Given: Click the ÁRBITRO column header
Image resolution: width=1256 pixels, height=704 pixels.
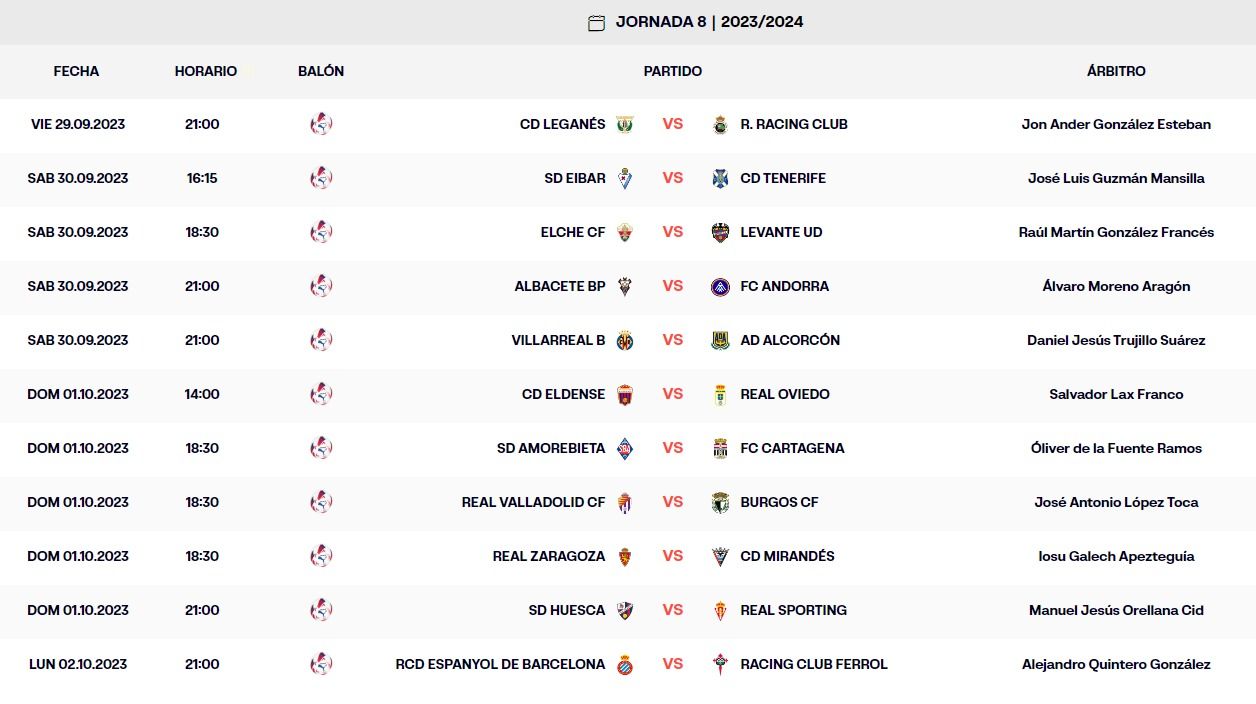Looking at the screenshot, I should pyautogui.click(x=1116, y=72).
